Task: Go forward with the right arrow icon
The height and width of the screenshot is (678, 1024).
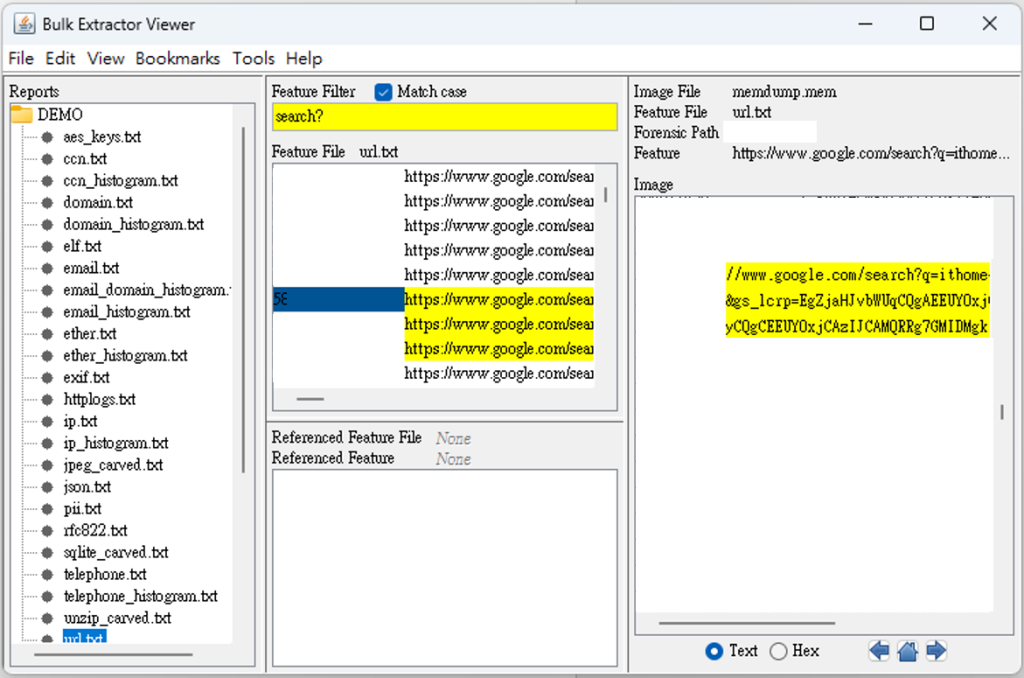Action: [x=936, y=651]
